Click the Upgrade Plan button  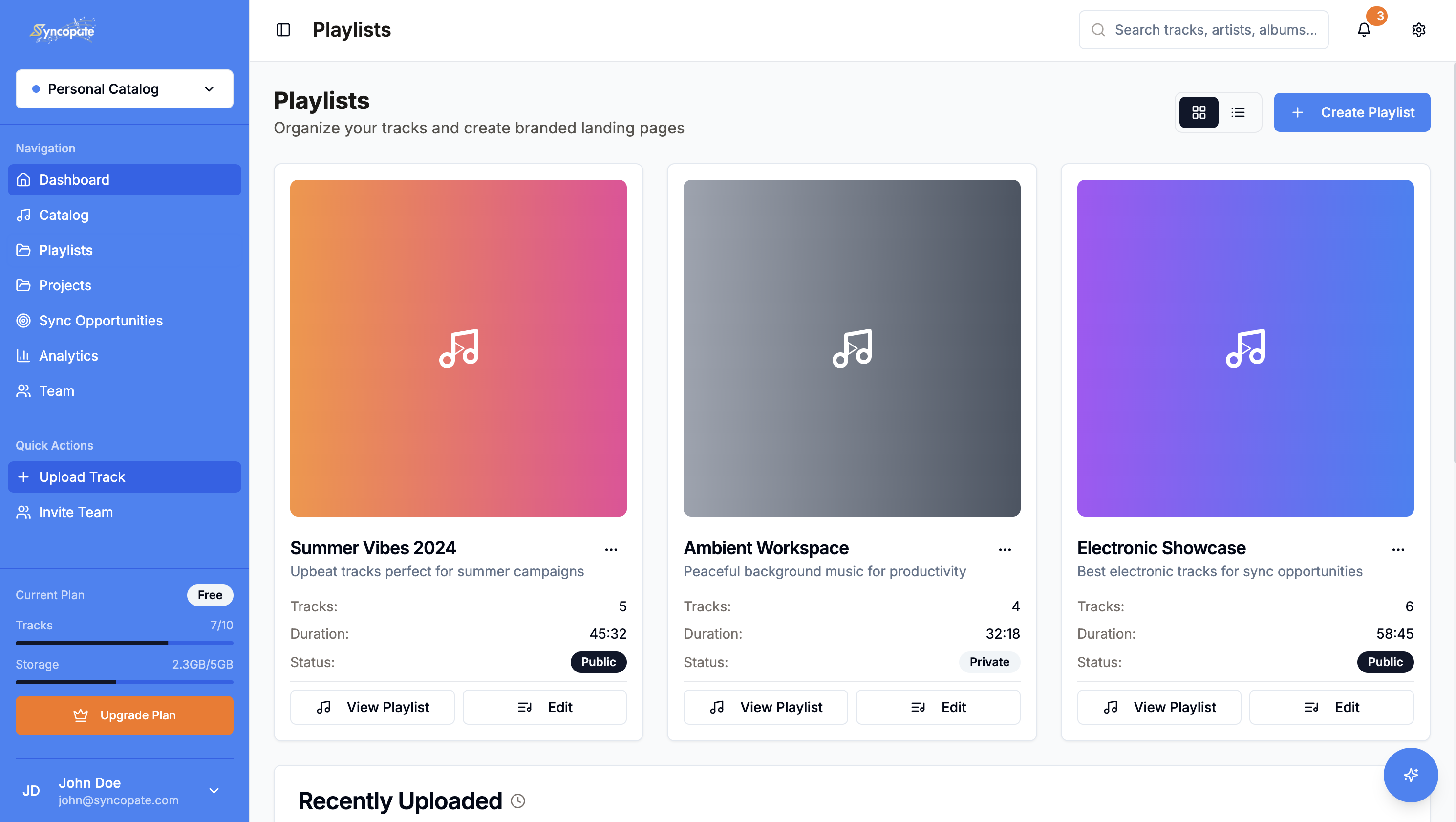coord(125,715)
